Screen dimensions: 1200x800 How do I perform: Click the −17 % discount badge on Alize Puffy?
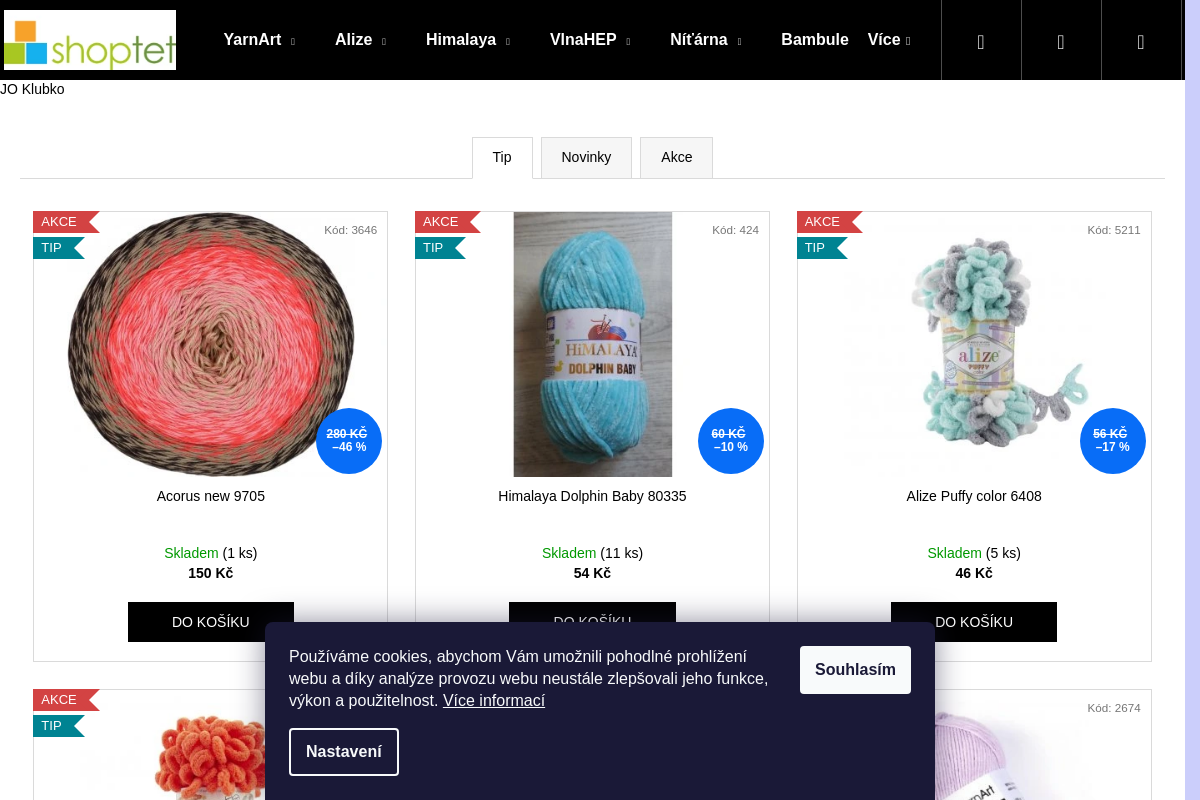1112,441
